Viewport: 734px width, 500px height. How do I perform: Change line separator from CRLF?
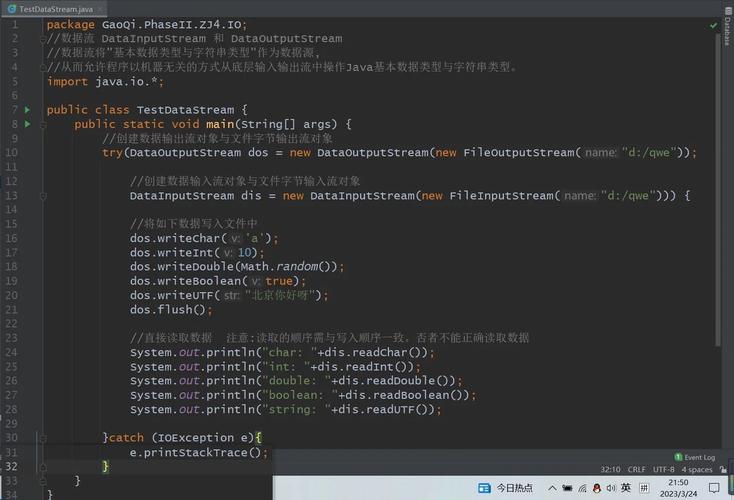tap(637, 469)
